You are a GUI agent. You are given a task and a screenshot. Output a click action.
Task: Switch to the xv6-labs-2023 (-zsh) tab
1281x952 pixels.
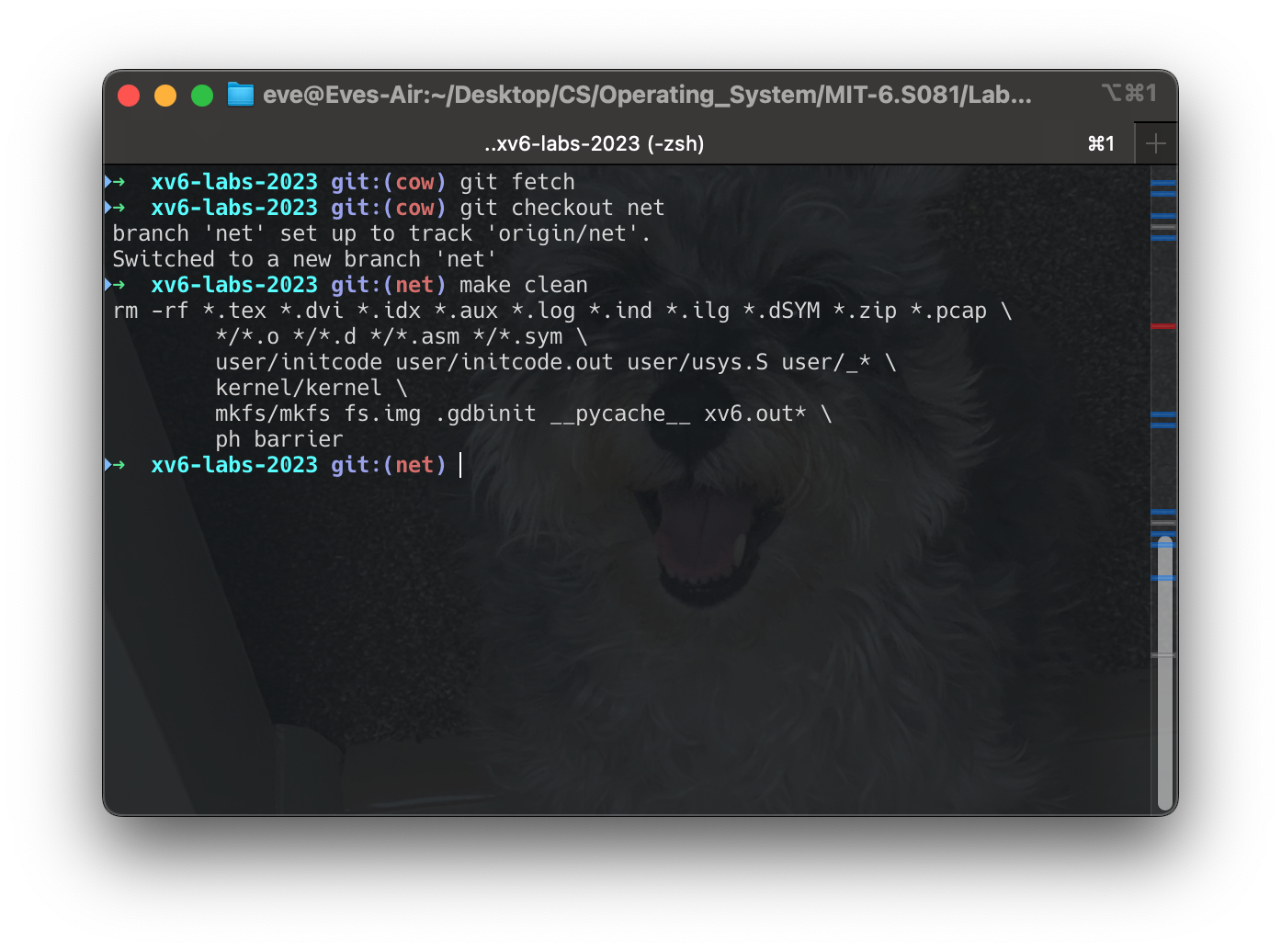(x=593, y=143)
